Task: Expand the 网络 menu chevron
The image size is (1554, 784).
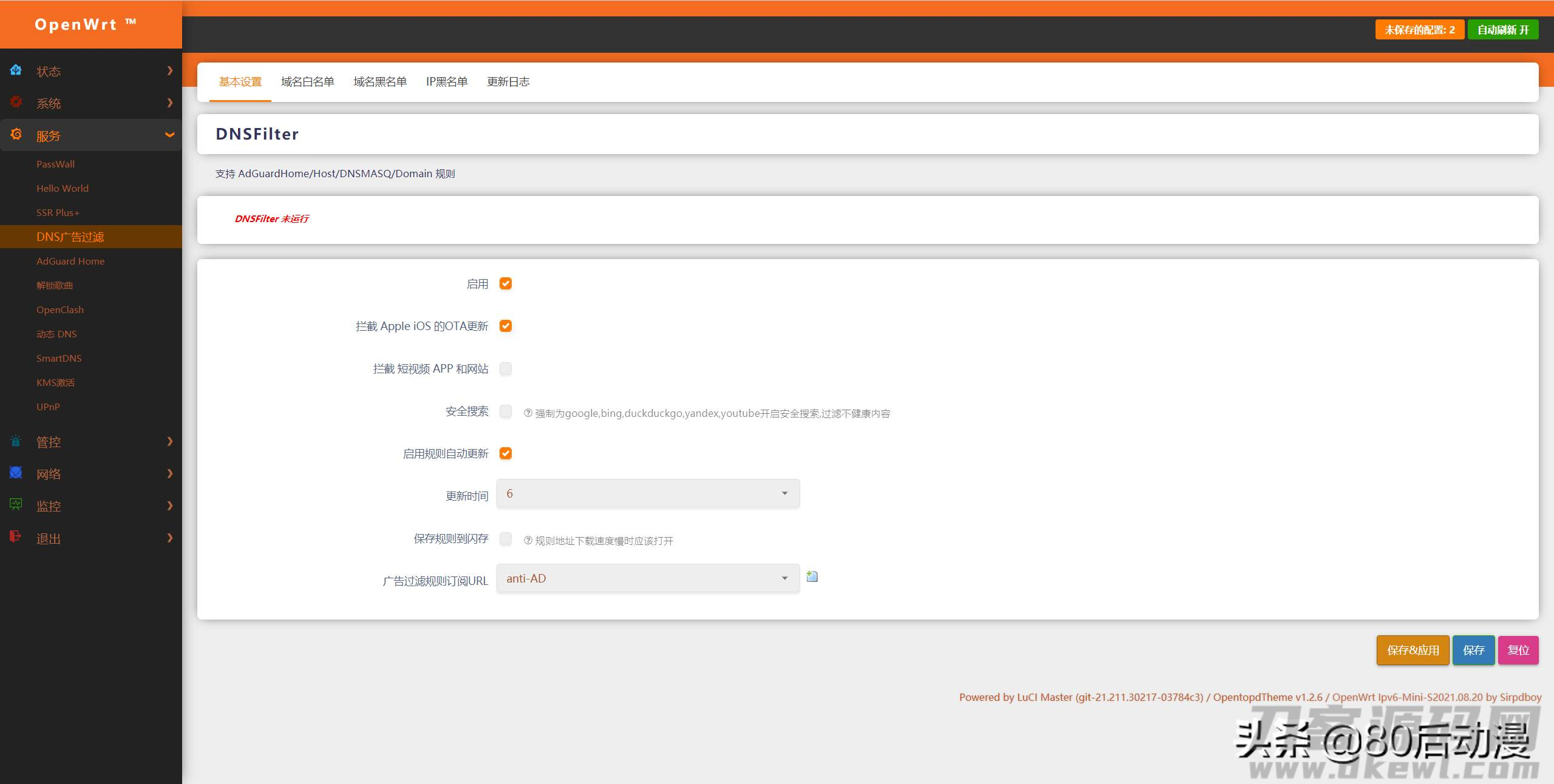Action: pos(170,473)
